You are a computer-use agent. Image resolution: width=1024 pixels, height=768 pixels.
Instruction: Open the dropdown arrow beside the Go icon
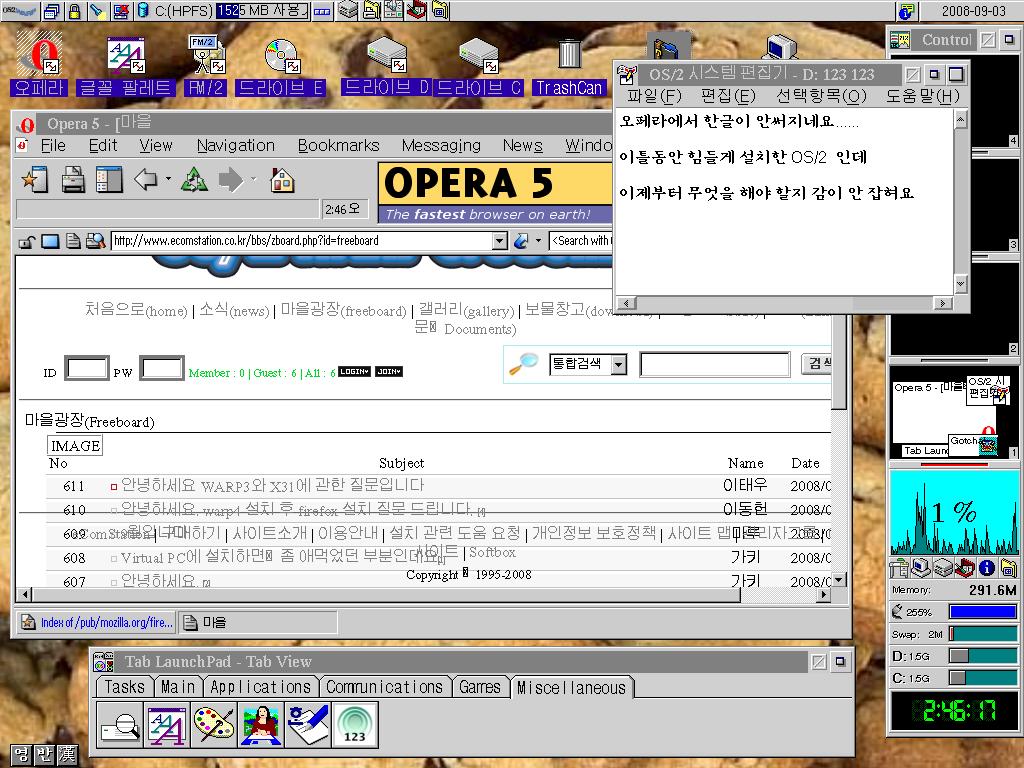click(x=538, y=241)
